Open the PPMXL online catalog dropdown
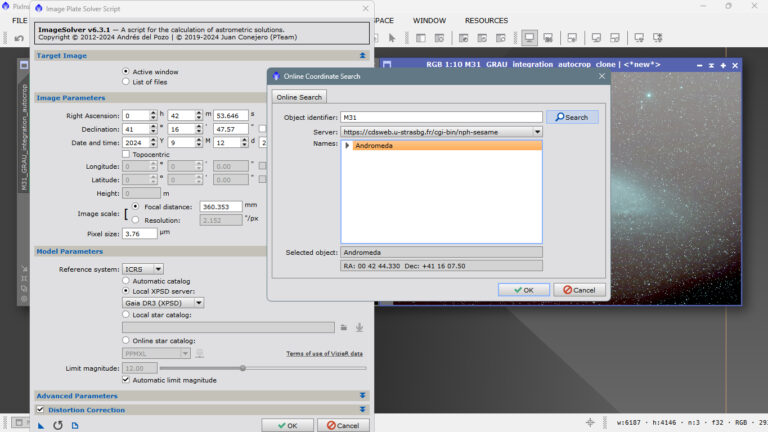 click(156, 353)
